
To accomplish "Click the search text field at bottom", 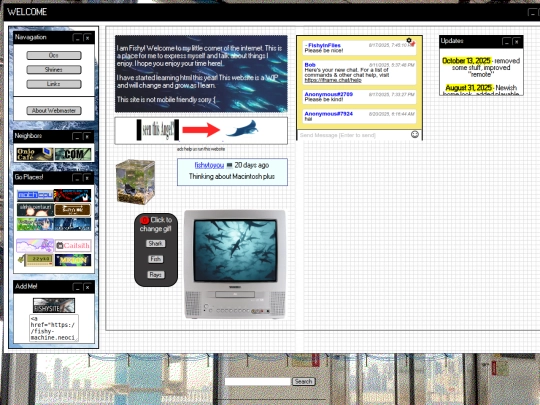I will tap(258, 382).
